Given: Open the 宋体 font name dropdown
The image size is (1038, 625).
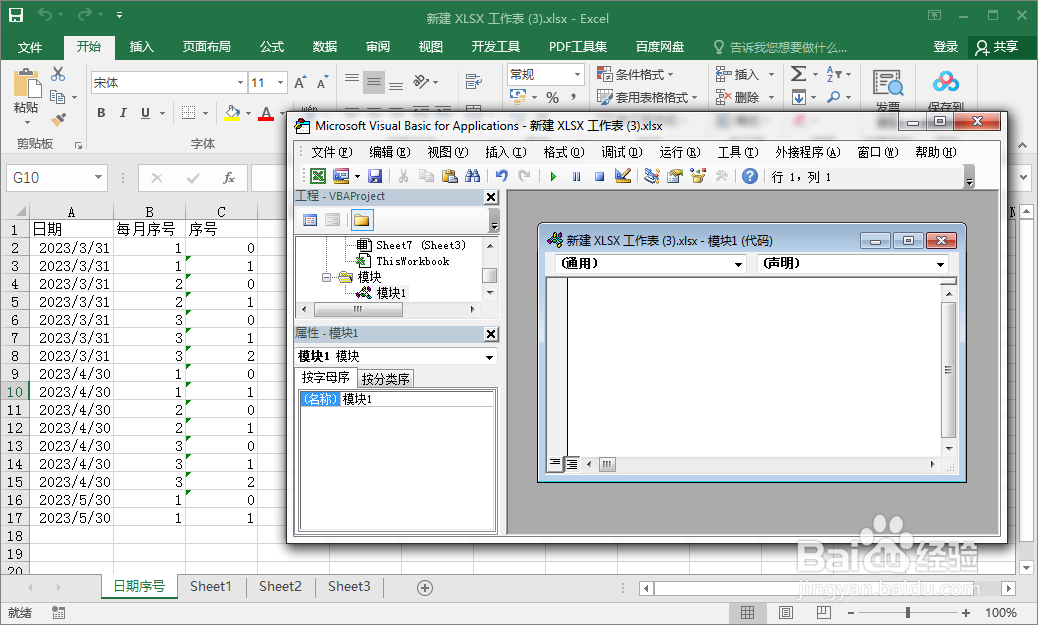Looking at the screenshot, I should 240,83.
